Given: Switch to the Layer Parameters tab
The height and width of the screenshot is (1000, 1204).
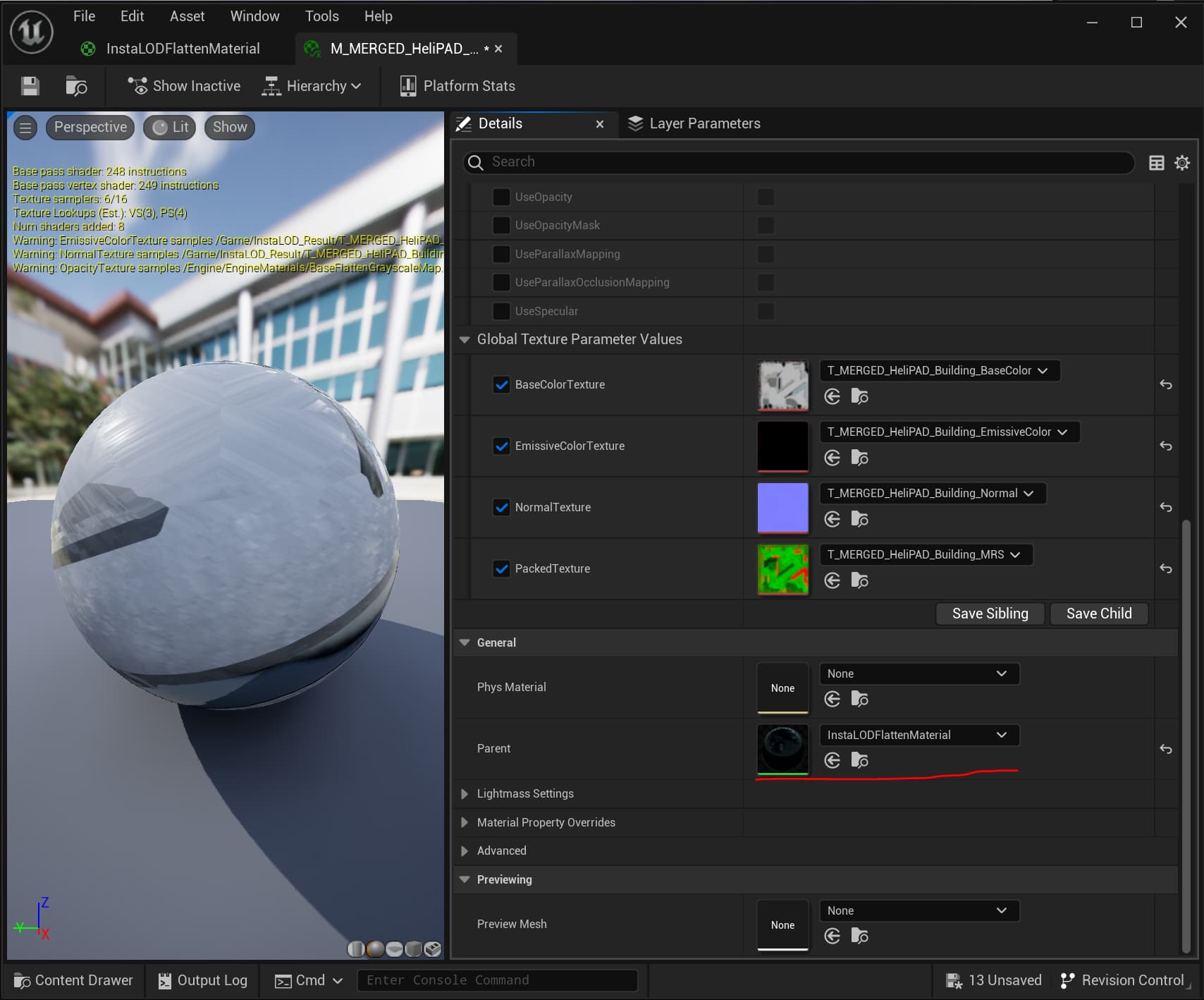Looking at the screenshot, I should (694, 123).
